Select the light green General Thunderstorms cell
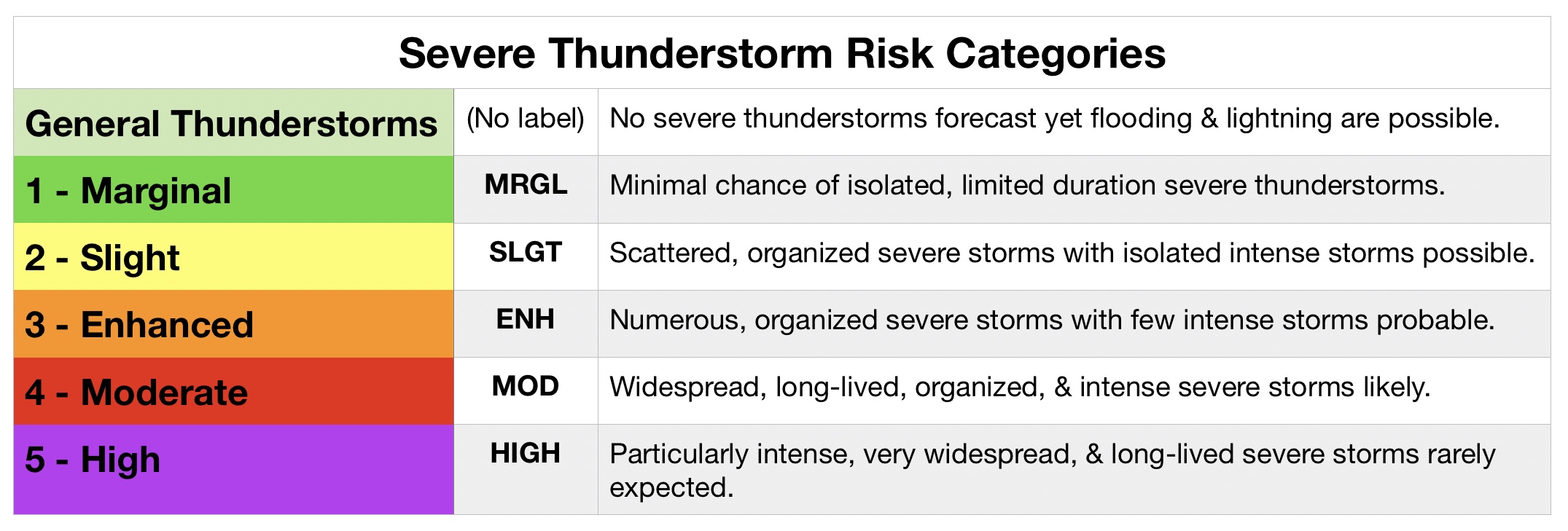Image resolution: width=1568 pixels, height=531 pixels. (x=232, y=123)
